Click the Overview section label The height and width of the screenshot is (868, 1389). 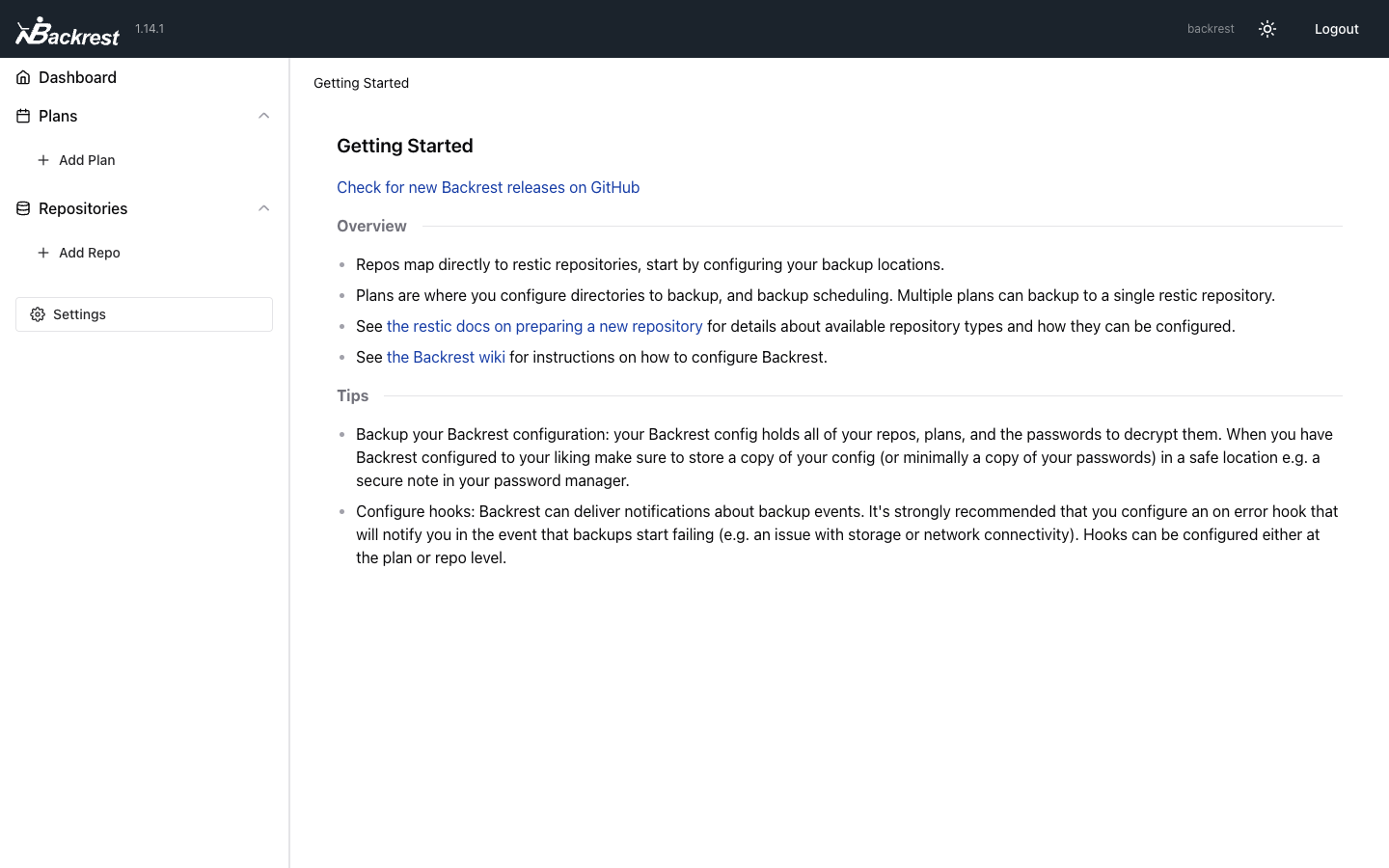click(x=371, y=226)
